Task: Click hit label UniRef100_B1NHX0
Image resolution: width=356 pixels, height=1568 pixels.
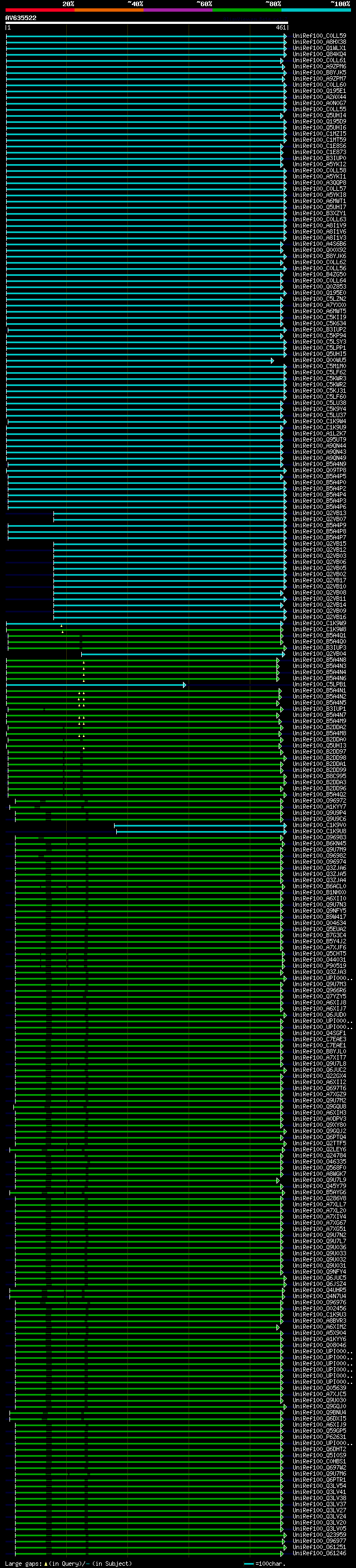Action: 319,892
